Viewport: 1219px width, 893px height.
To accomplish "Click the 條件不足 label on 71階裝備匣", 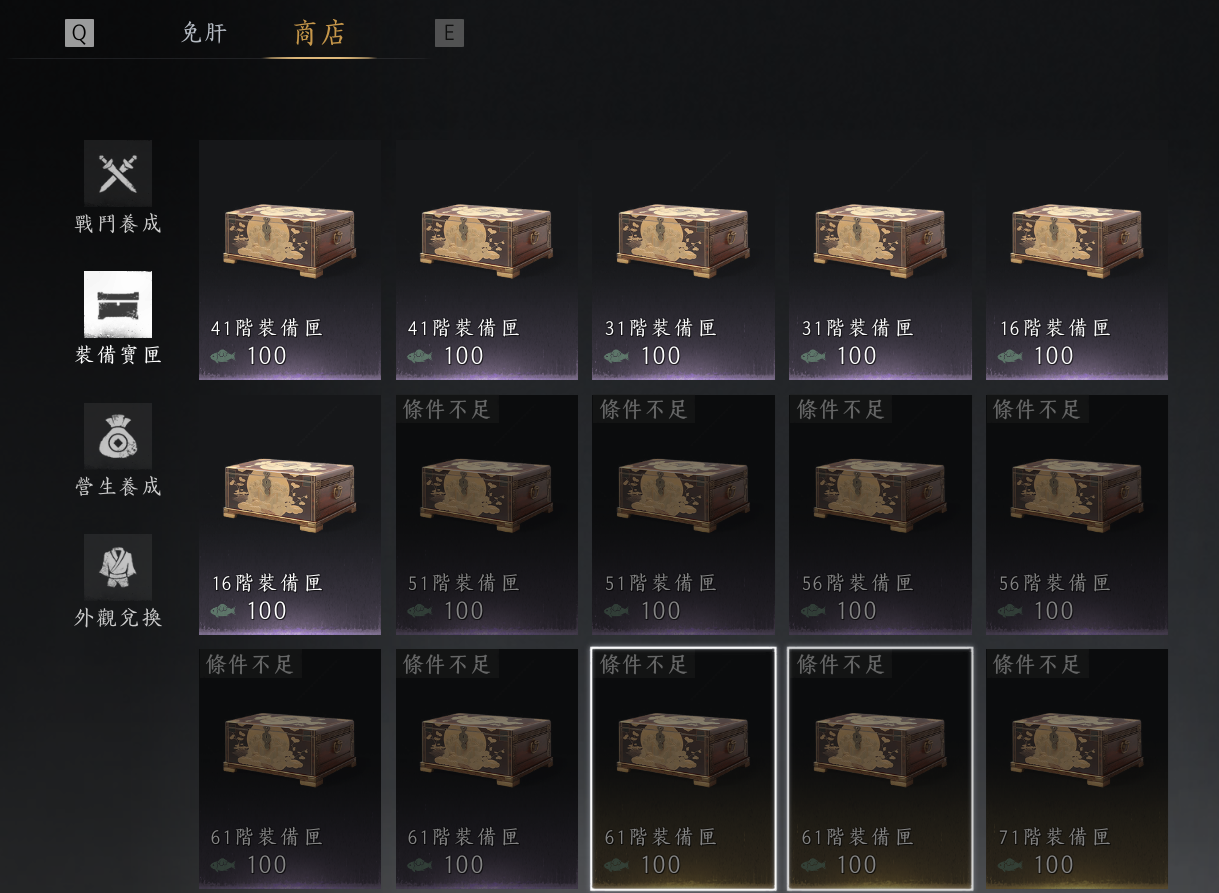I will click(1037, 664).
